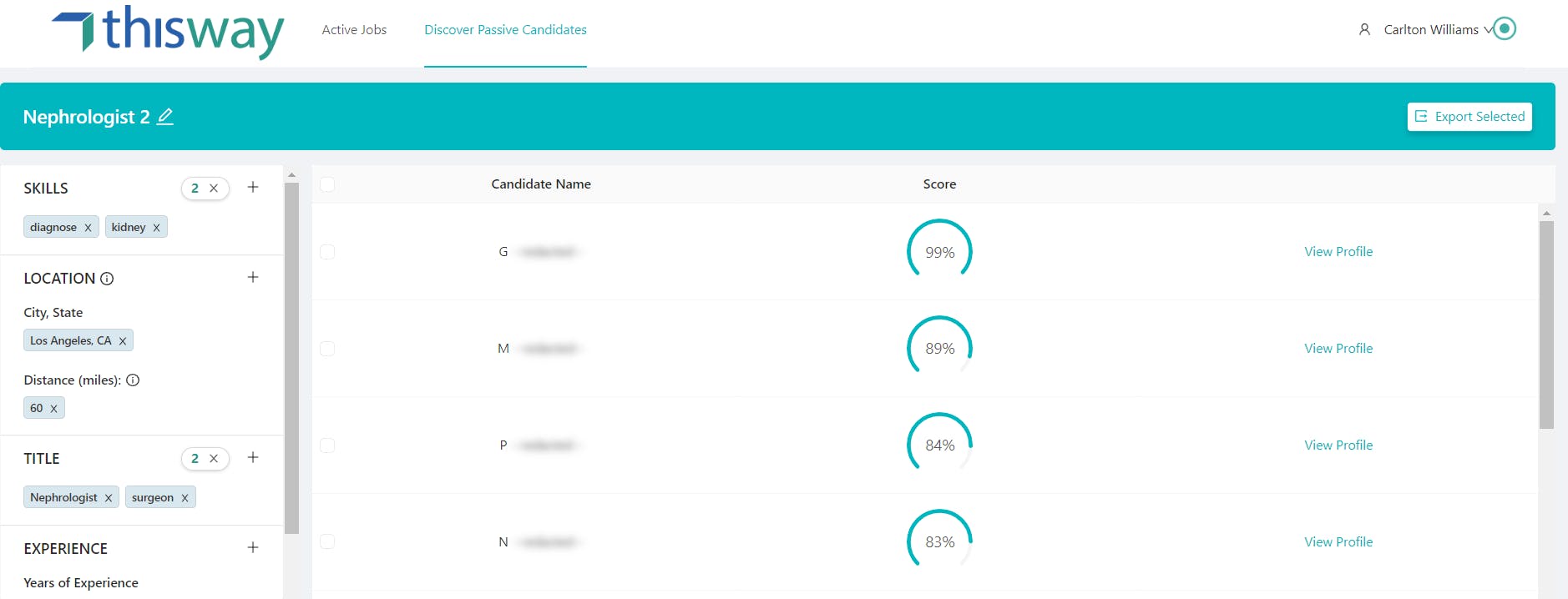Remove the Los Angeles, CA location tag

(x=123, y=341)
